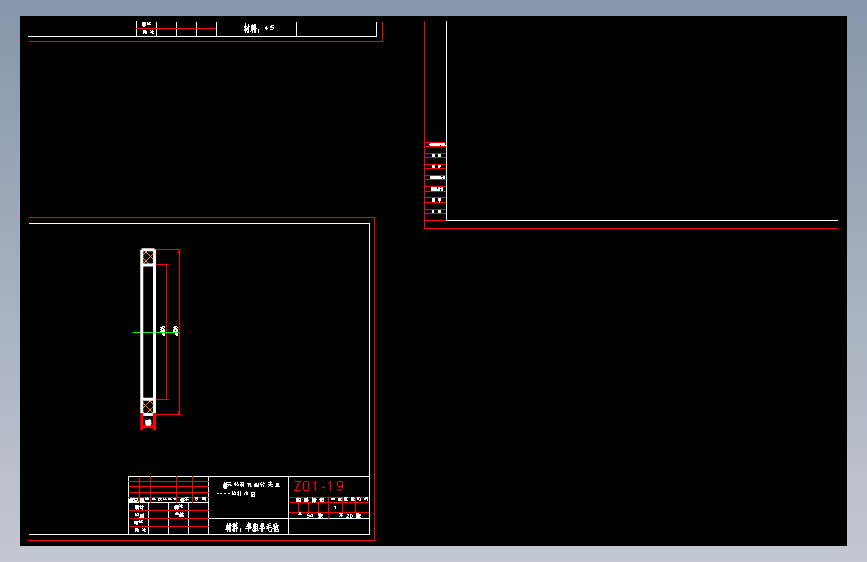Click the quantity cell showing 1
This screenshot has width=867, height=562.
pos(335,507)
